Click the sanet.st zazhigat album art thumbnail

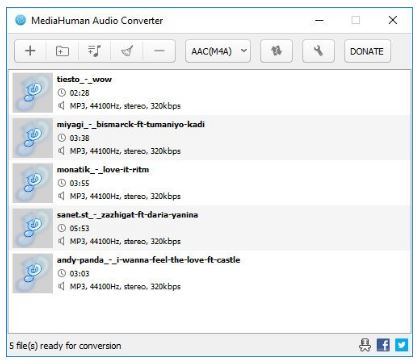(33, 228)
